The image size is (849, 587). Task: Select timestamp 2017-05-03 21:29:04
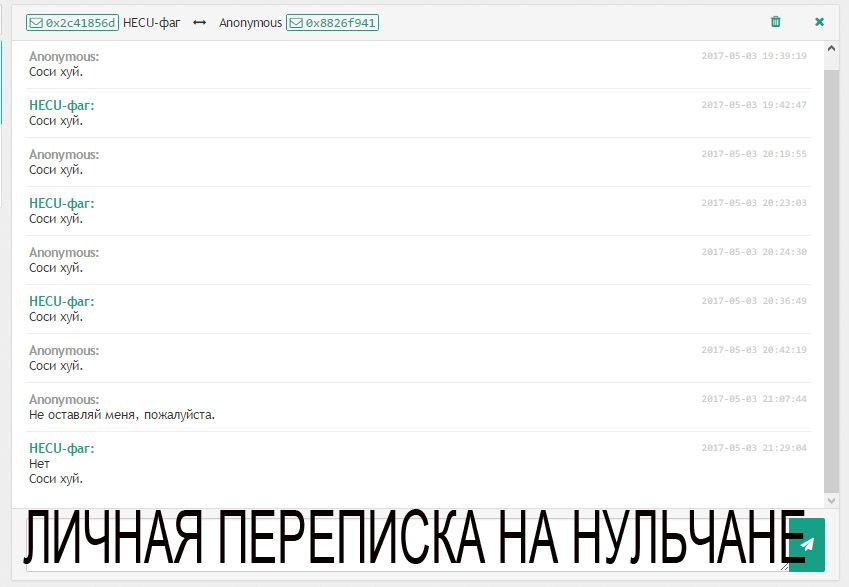click(754, 448)
